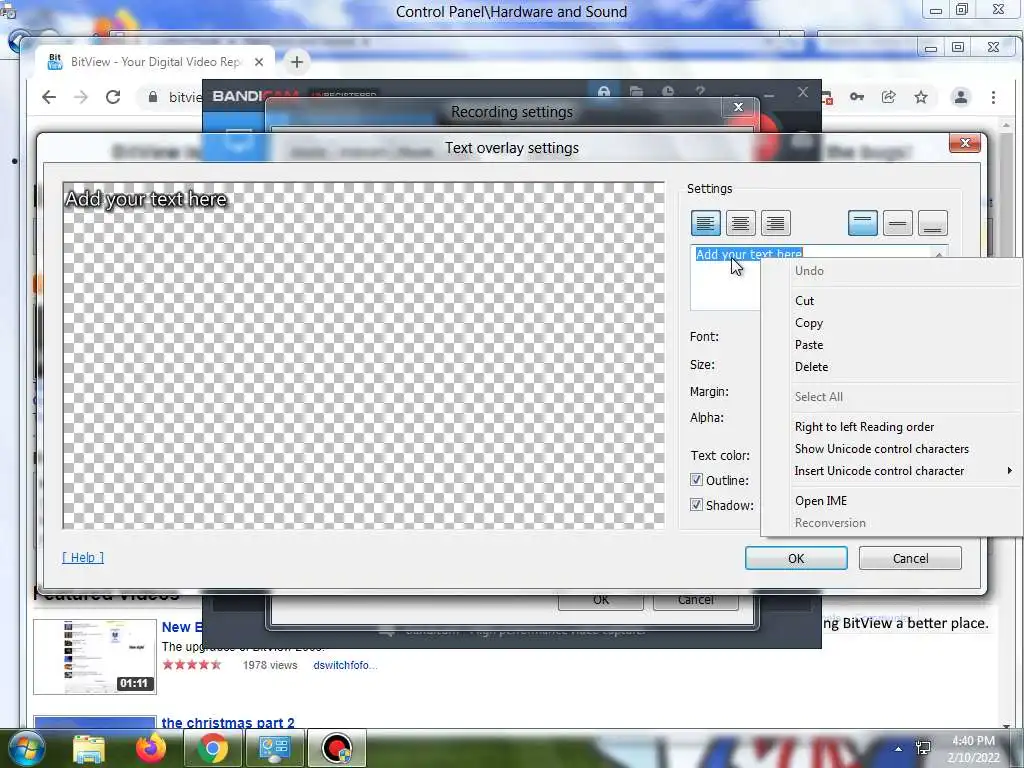This screenshot has width=1024, height=768.
Task: Click the Bandicam lock icon
Action: 604,91
